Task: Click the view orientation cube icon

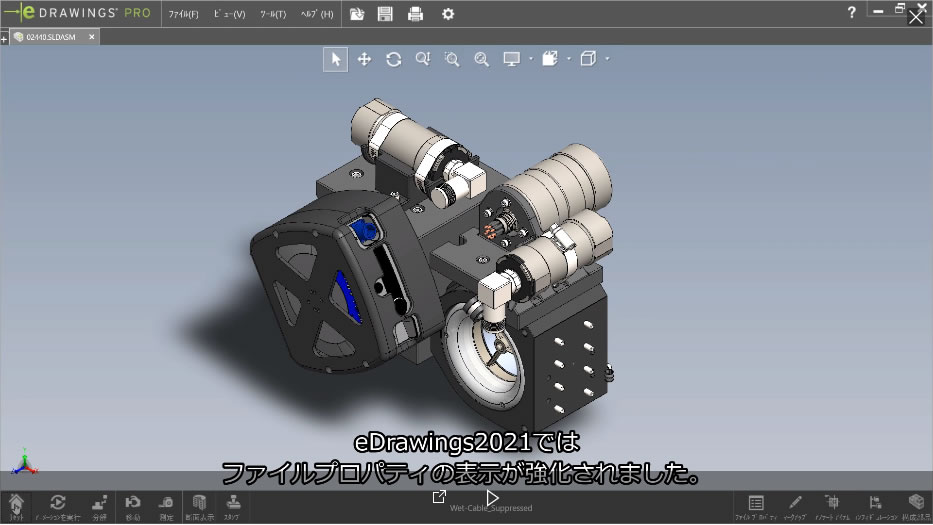Action: click(588, 58)
